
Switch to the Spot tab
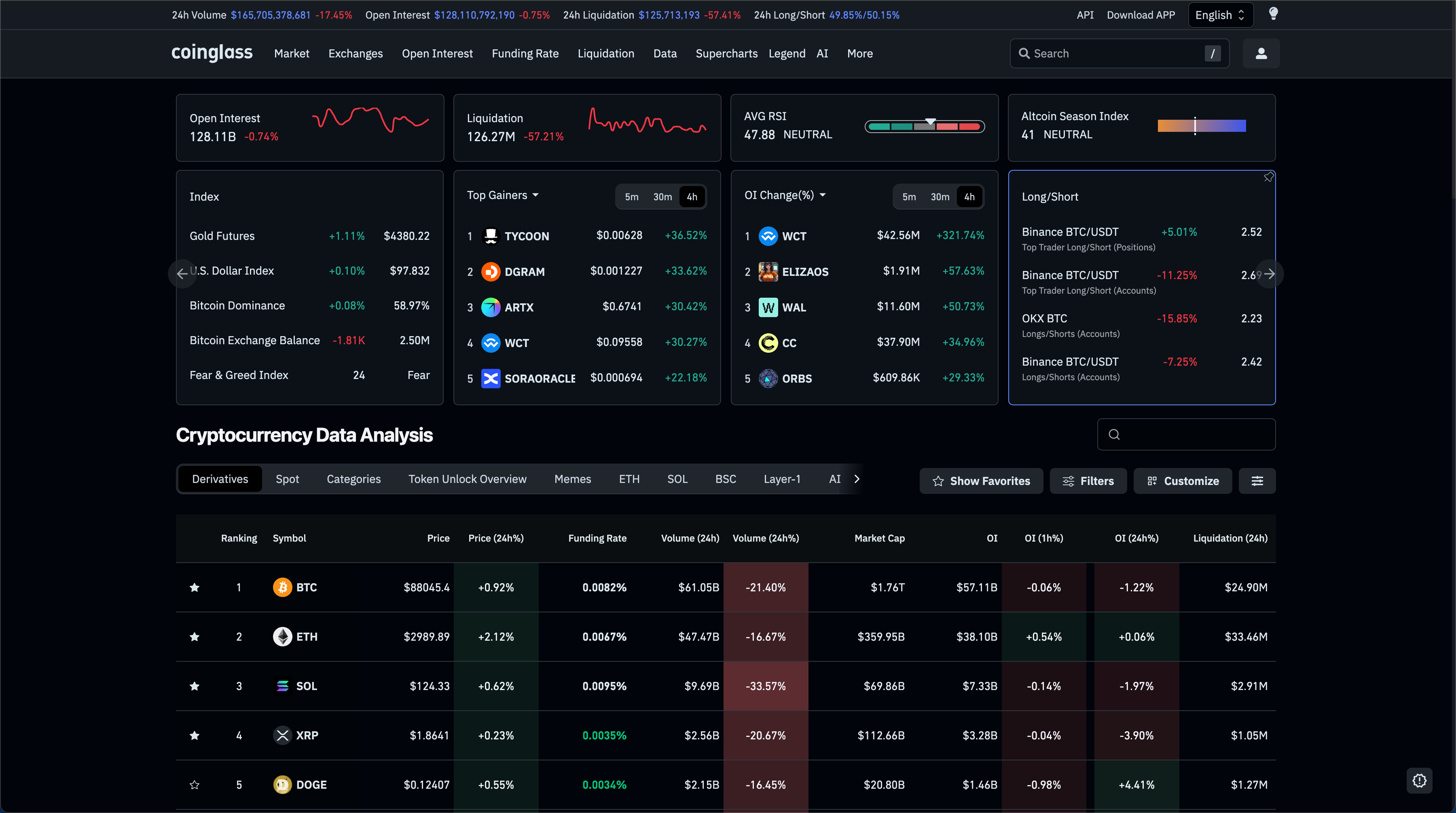click(x=287, y=479)
